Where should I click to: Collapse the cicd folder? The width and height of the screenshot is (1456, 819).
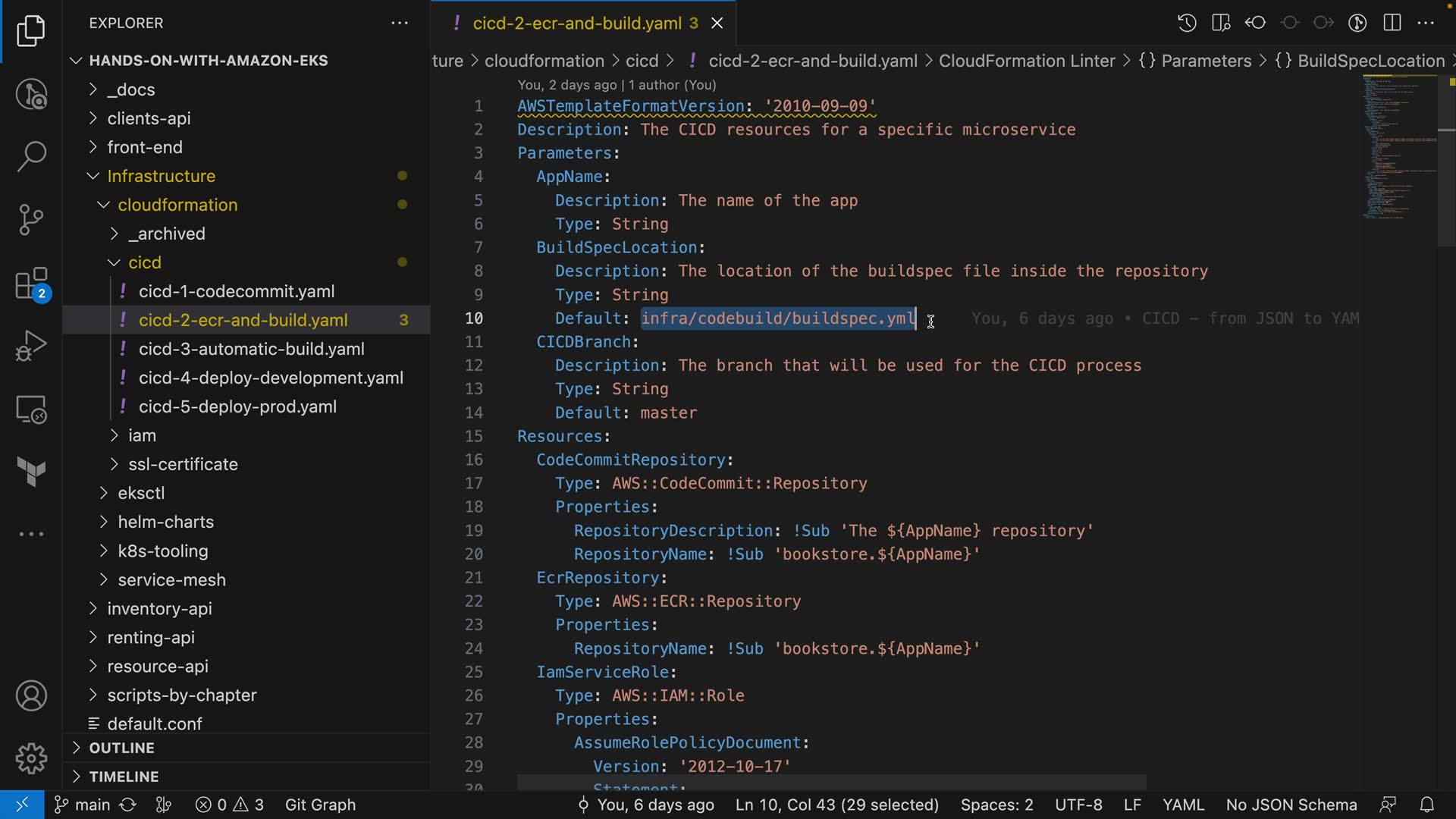click(x=144, y=262)
